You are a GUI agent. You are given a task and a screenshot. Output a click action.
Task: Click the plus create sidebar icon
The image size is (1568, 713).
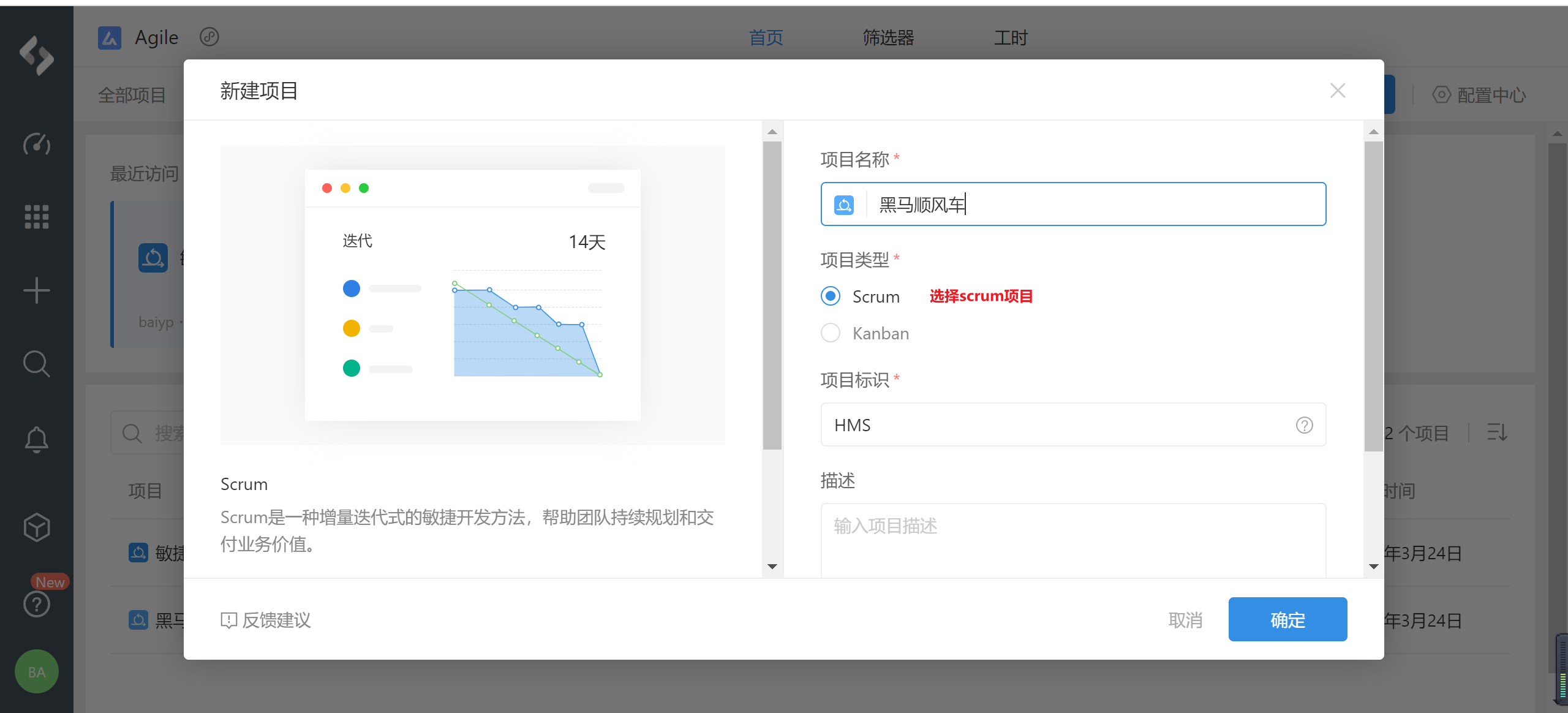click(x=37, y=290)
